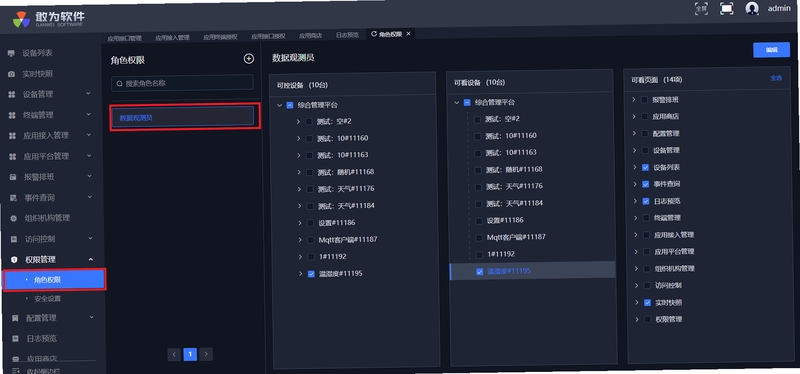The image size is (800, 374).
Task: Expand the 温湿度#11195 node under 可控设备
Action: point(301,273)
